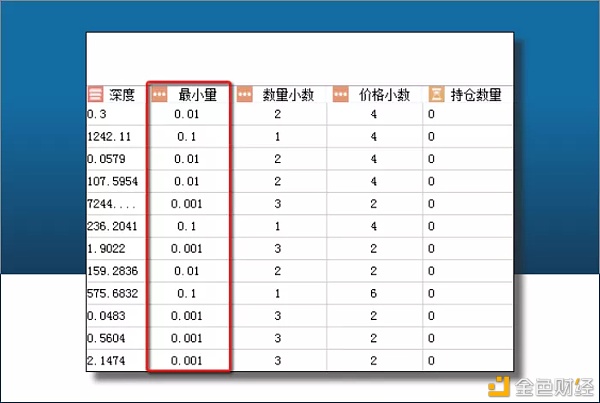Click the hourglass icon beside 持仓数量 header
600x403 pixels.
pos(436,94)
